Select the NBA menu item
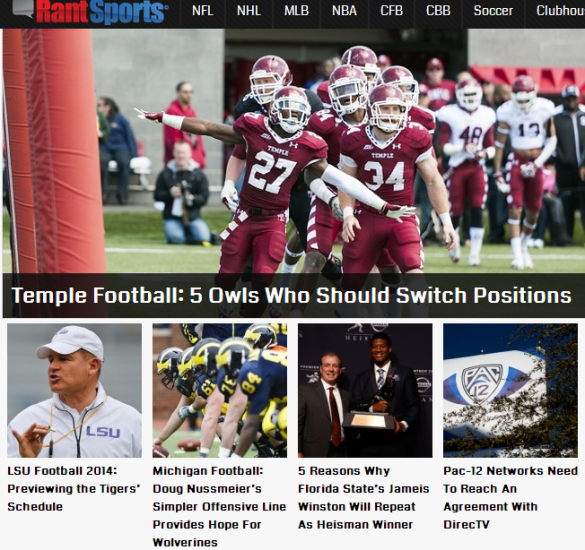585x550 pixels. point(344,11)
